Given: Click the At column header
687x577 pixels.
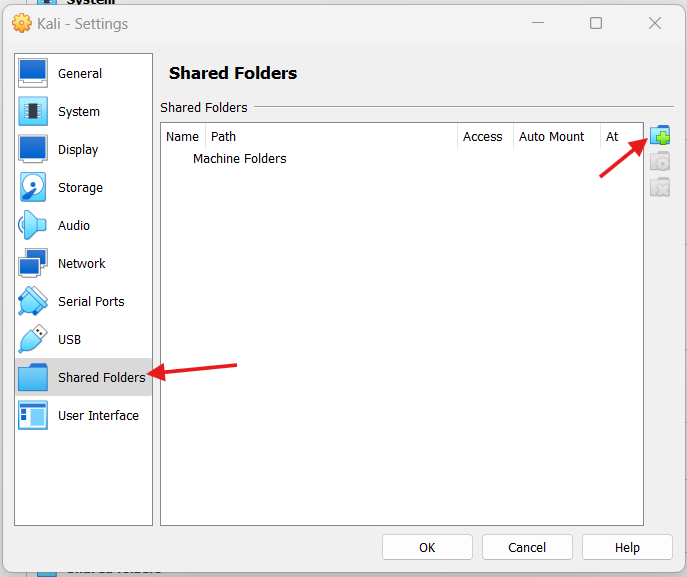Looking at the screenshot, I should point(621,137).
